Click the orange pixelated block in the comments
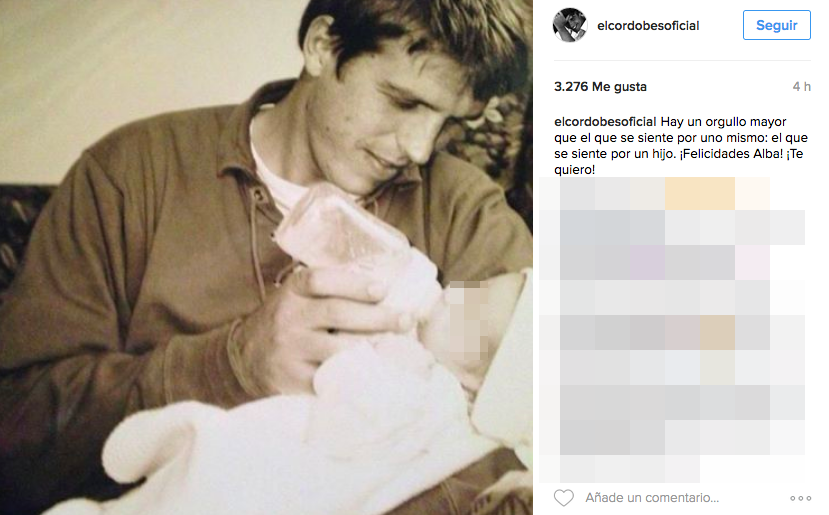The image size is (829, 515). (x=699, y=194)
